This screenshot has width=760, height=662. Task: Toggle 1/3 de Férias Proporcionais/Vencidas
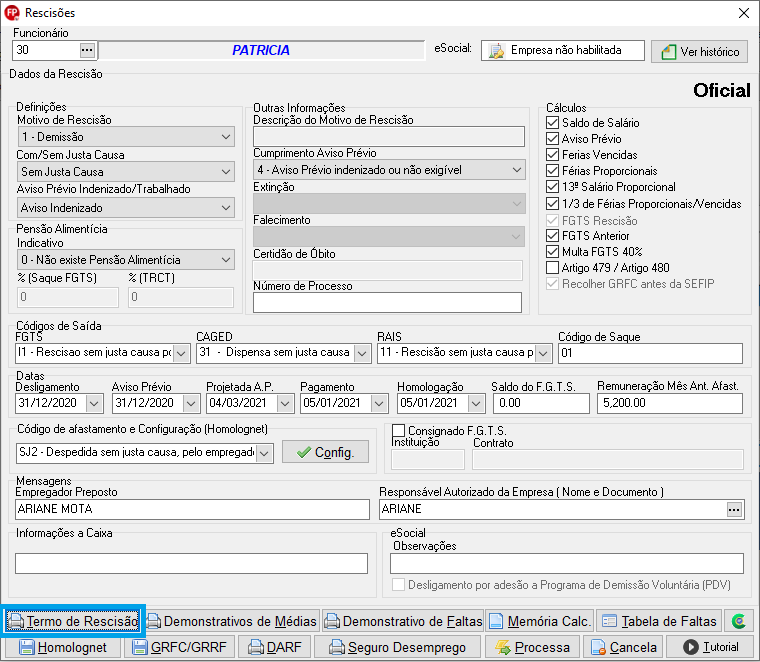553,204
